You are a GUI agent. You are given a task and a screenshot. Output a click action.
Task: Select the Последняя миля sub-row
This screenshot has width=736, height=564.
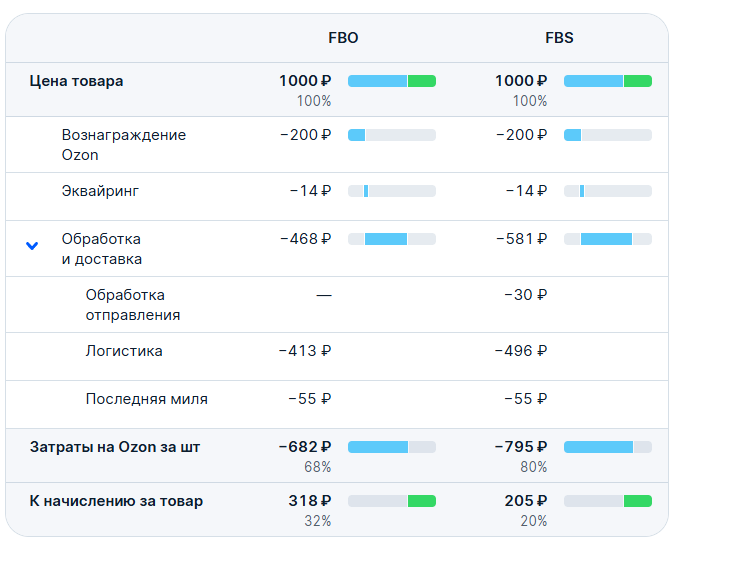147,399
